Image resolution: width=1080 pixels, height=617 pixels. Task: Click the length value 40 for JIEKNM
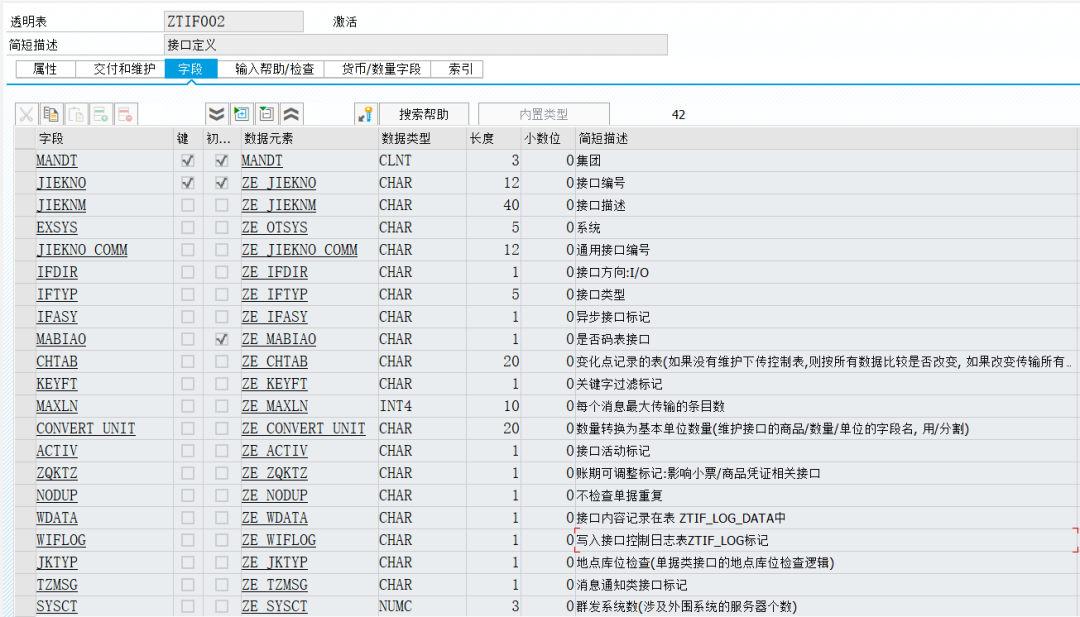pyautogui.click(x=511, y=205)
